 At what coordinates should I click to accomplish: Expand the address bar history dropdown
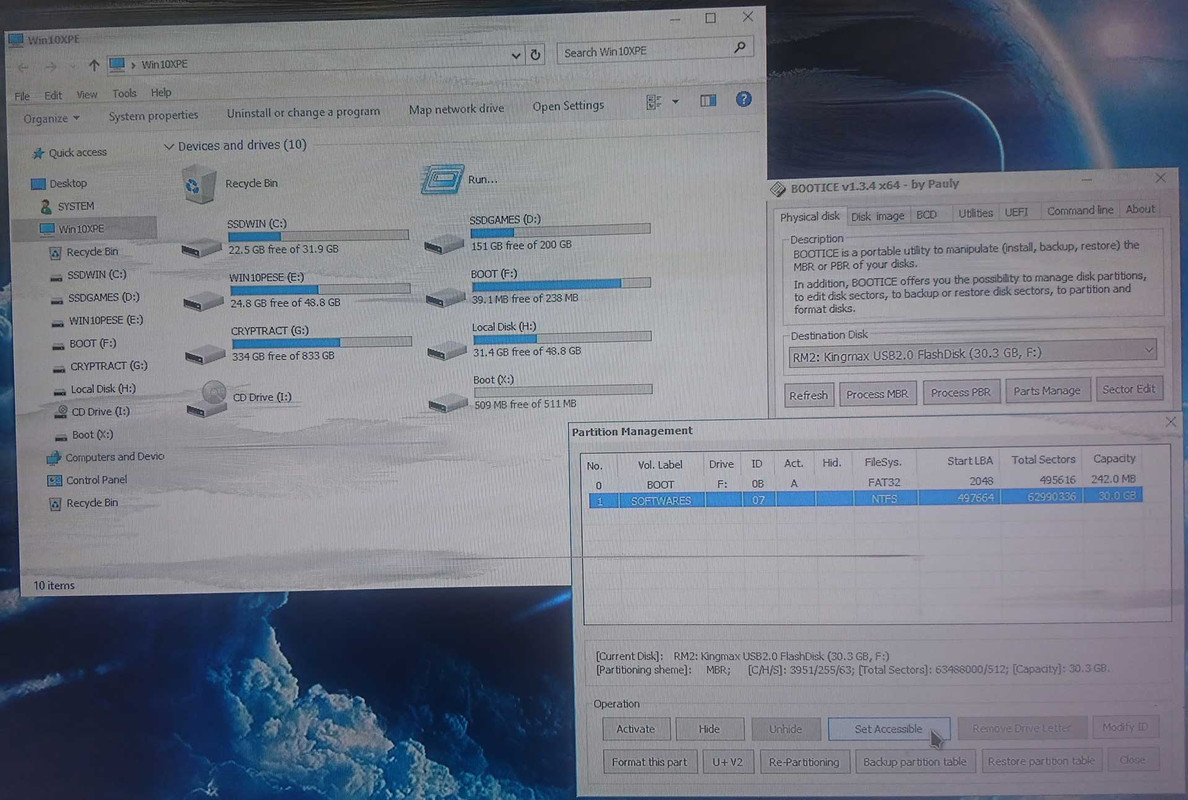(516, 55)
